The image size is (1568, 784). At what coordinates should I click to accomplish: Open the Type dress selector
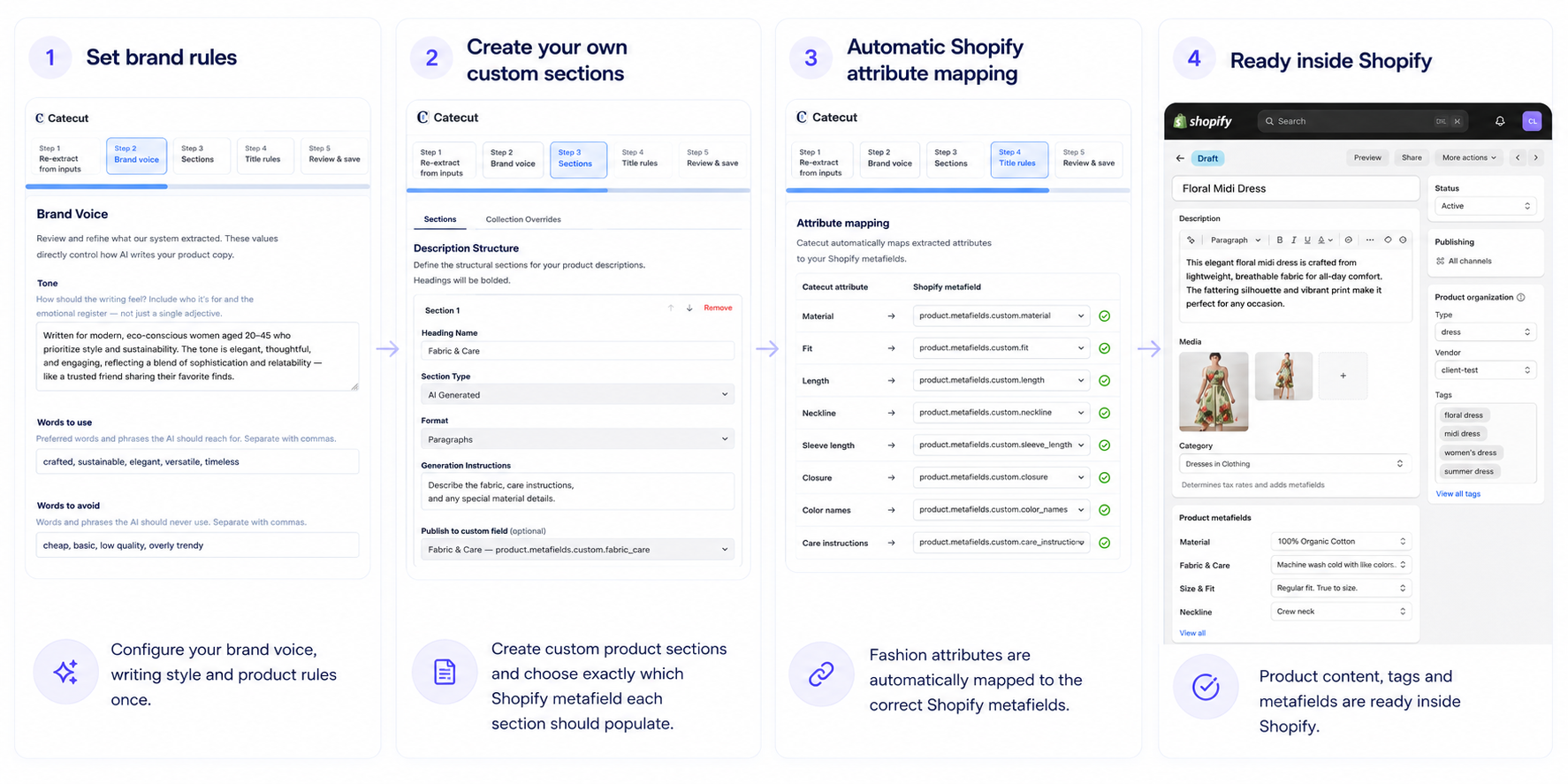[1485, 332]
